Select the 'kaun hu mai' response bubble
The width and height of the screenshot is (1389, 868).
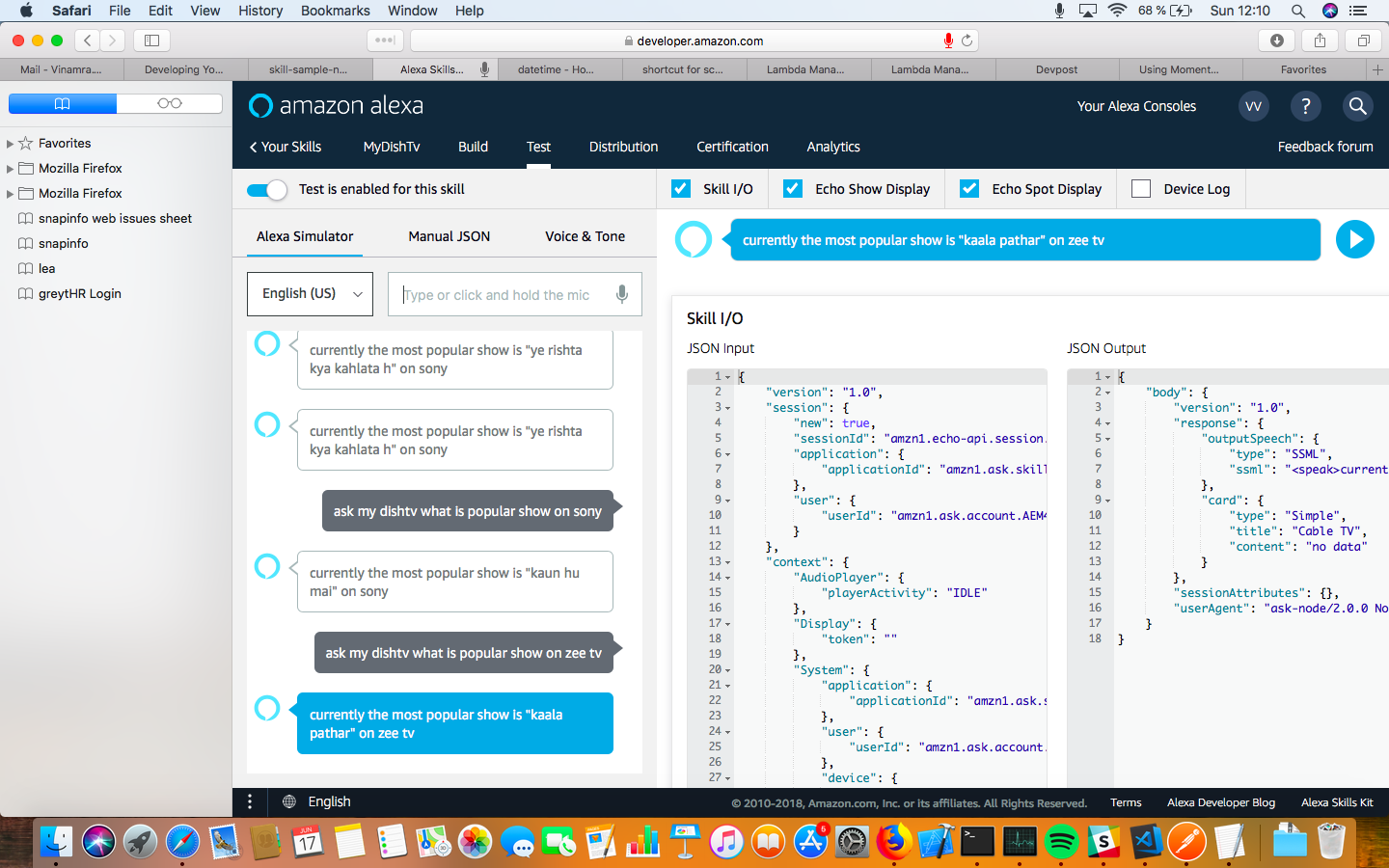tap(454, 582)
